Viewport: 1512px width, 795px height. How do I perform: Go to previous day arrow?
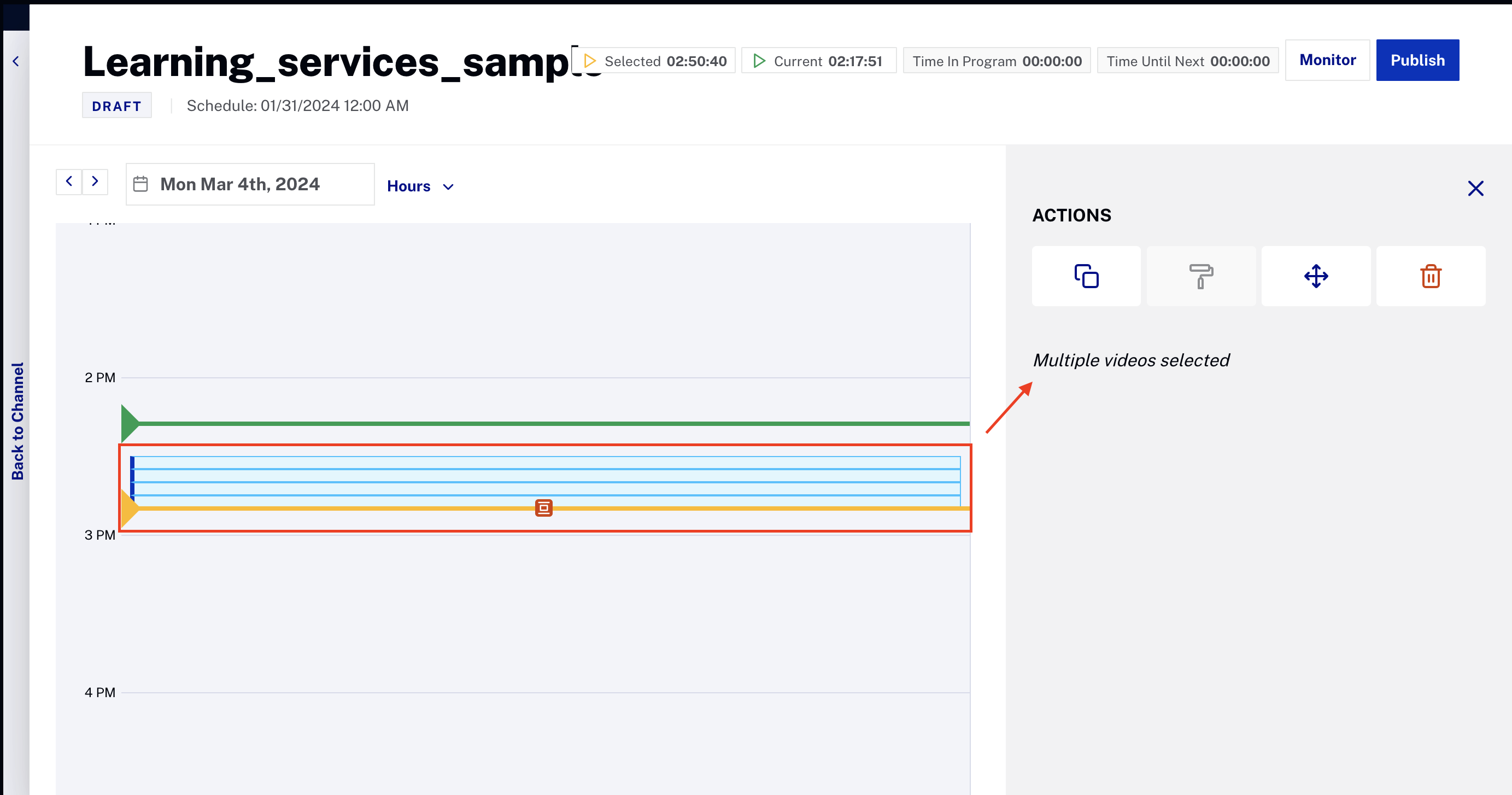69,182
